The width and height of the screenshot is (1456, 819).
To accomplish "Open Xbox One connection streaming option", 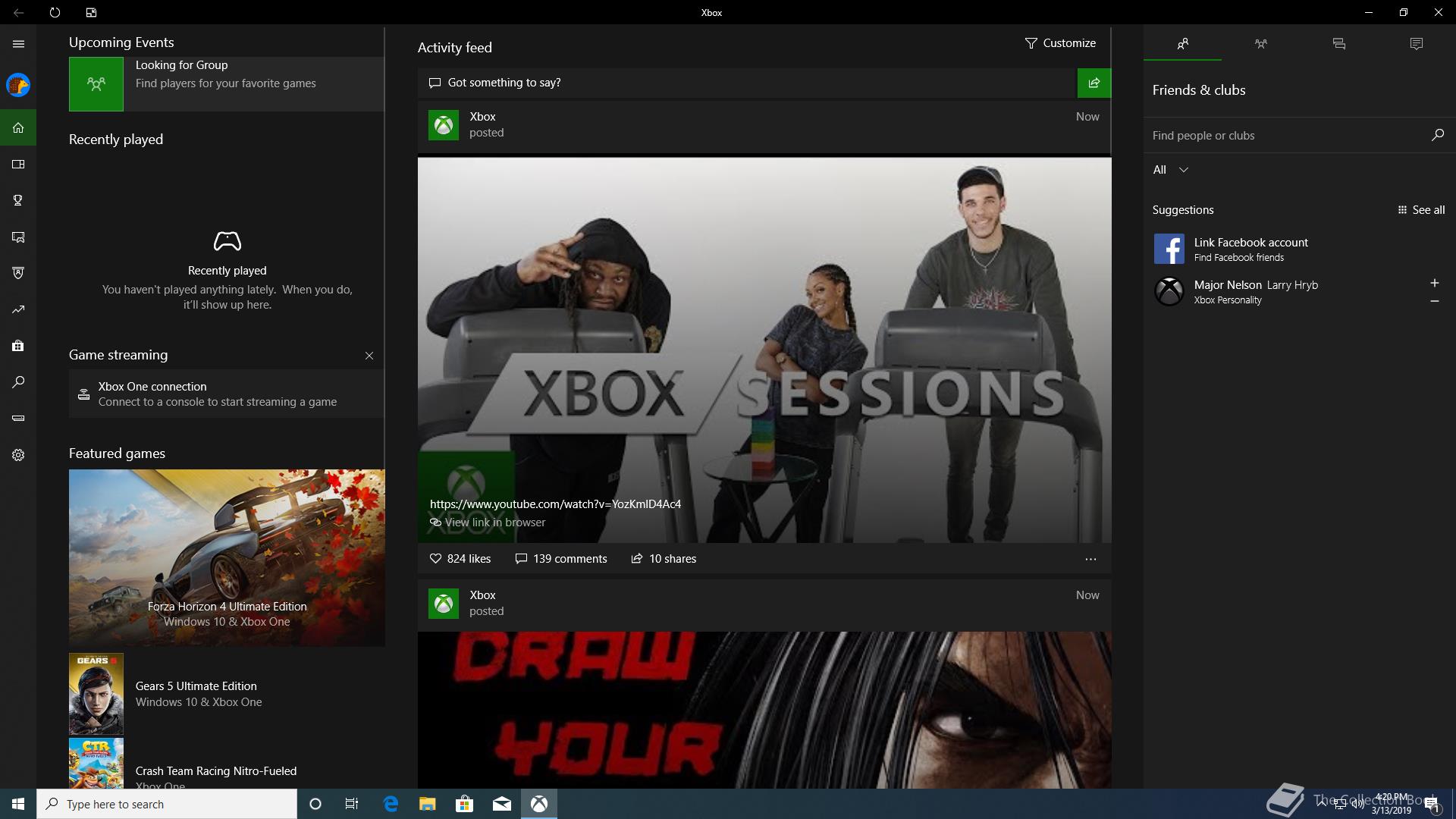I will pos(226,394).
